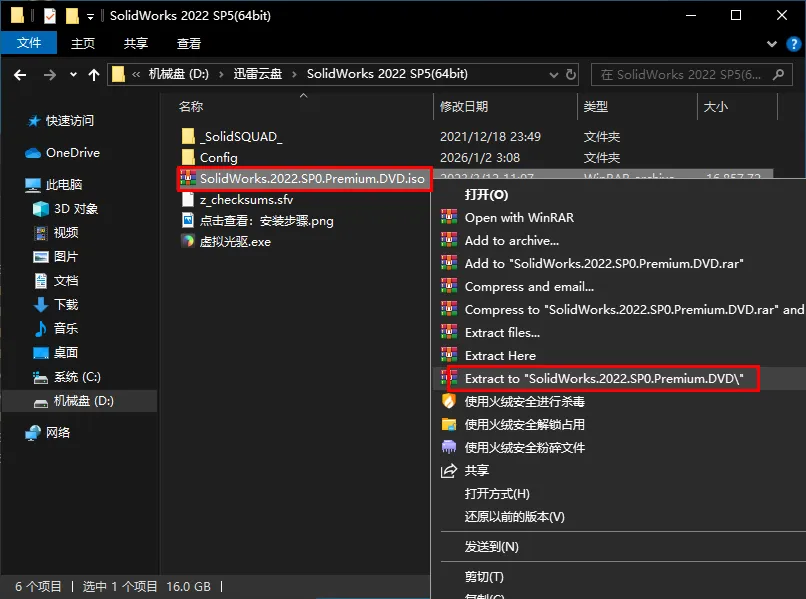The width and height of the screenshot is (806, 599).
Task: Open the blue help icon
Action: click(x=794, y=44)
